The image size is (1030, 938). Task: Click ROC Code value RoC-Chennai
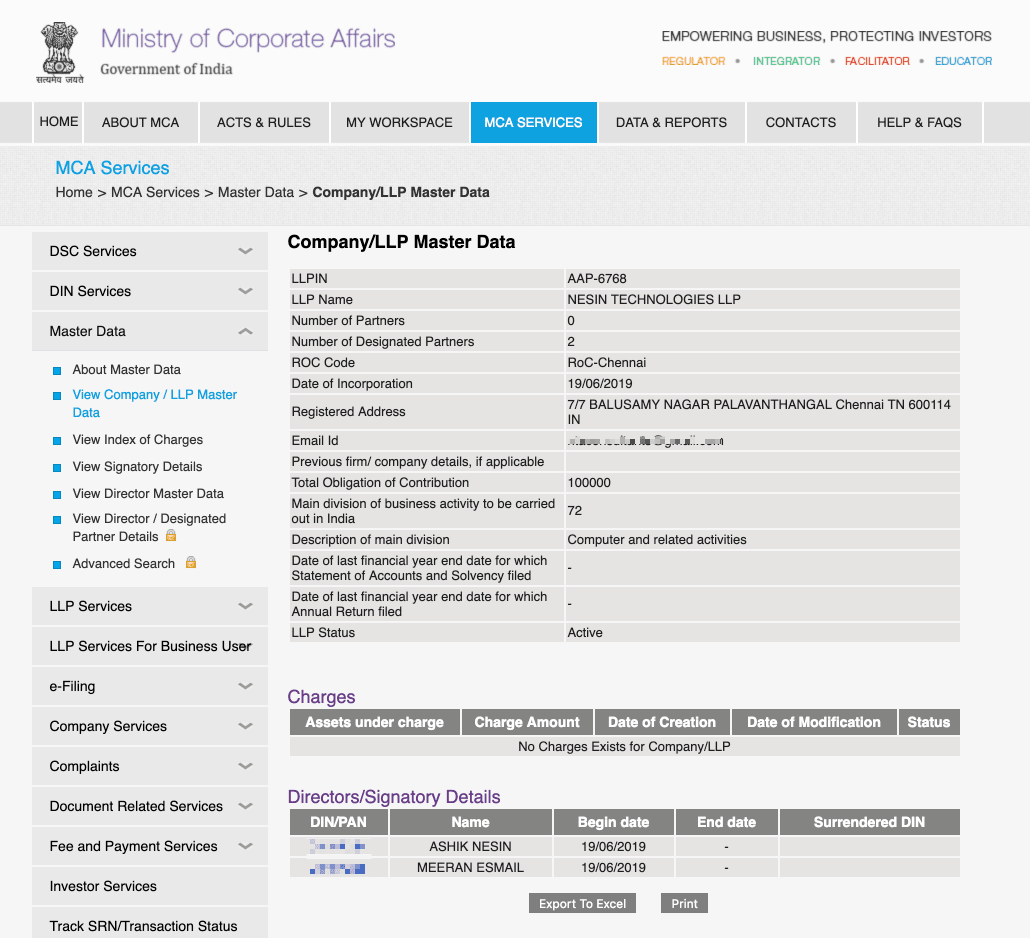click(x=607, y=363)
